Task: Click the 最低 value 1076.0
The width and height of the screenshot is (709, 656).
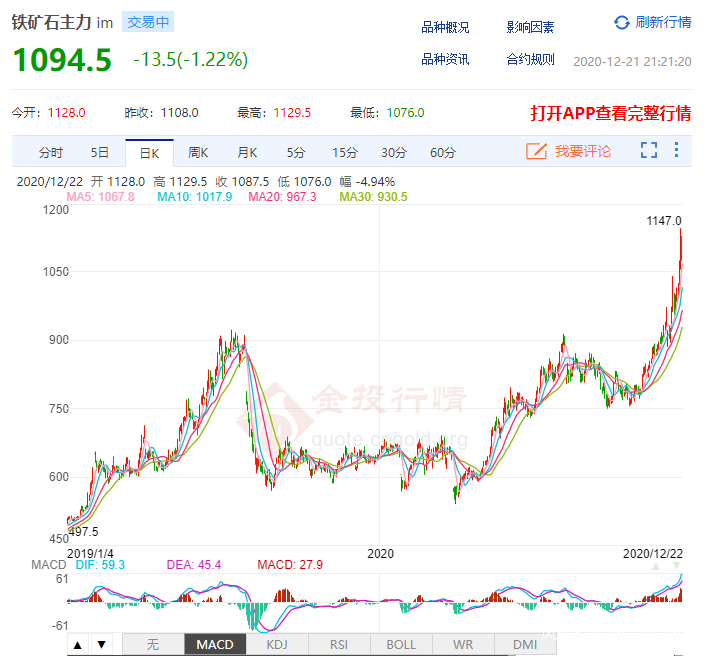Action: [405, 113]
